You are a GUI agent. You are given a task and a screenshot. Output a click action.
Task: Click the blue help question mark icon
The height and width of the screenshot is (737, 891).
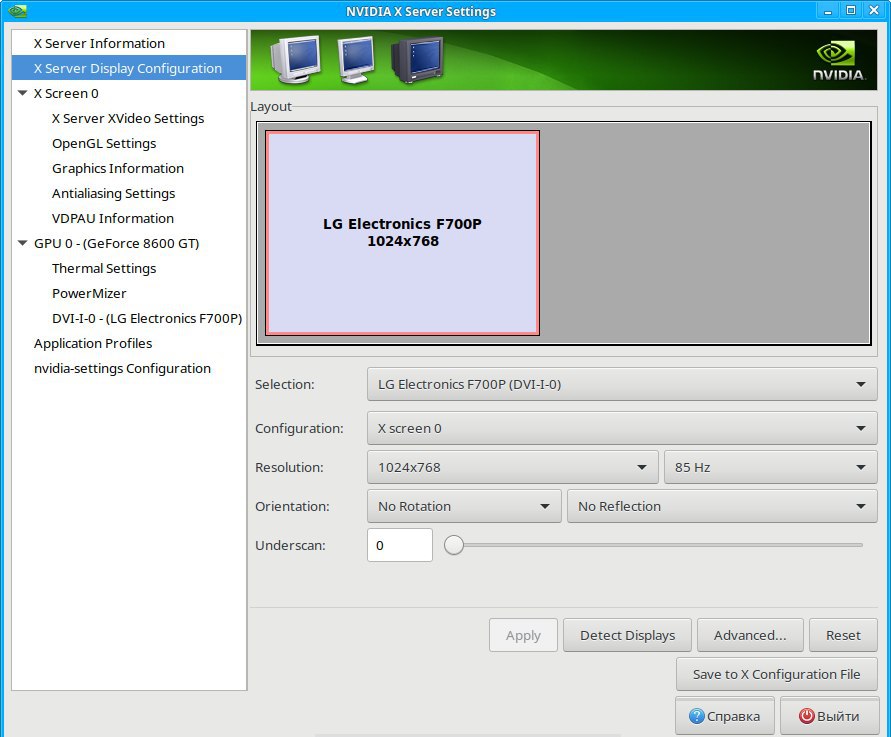tap(697, 716)
